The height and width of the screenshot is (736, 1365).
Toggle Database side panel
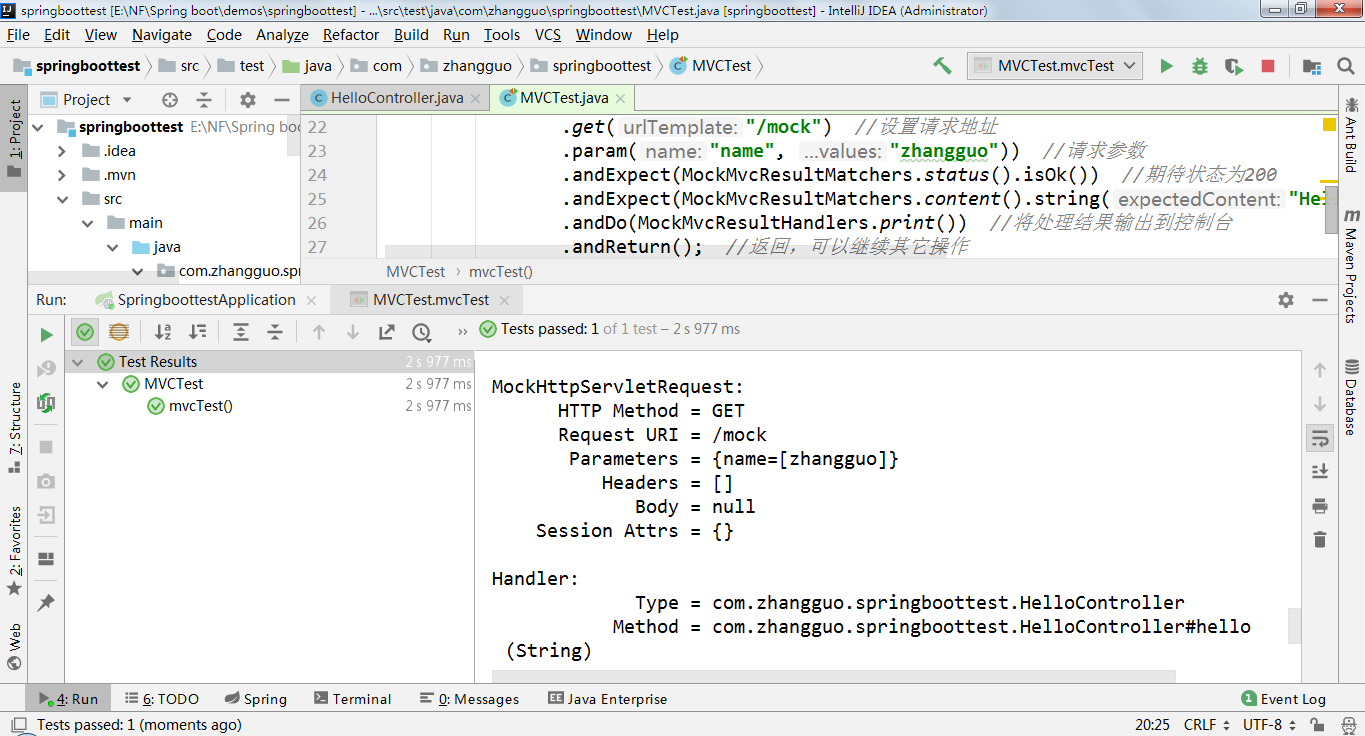coord(1351,398)
